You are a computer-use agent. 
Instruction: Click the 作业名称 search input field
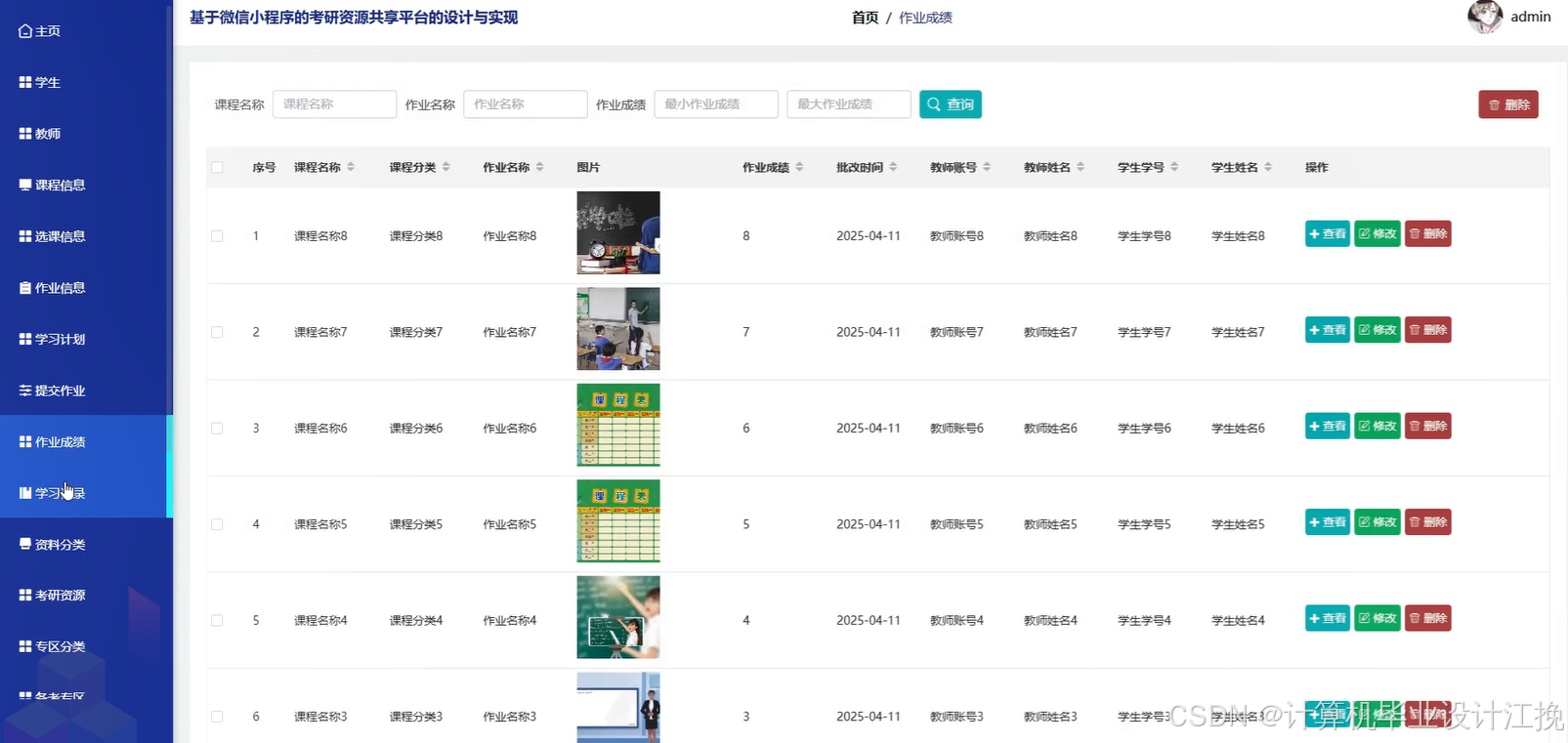tap(526, 104)
